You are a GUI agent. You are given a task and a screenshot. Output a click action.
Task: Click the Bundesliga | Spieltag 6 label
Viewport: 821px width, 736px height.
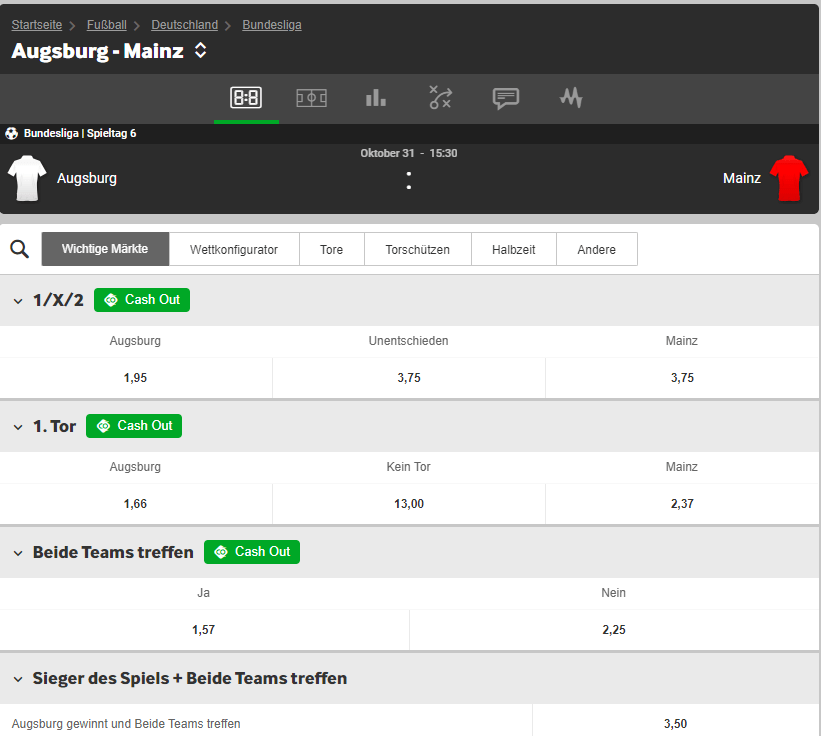(x=80, y=133)
